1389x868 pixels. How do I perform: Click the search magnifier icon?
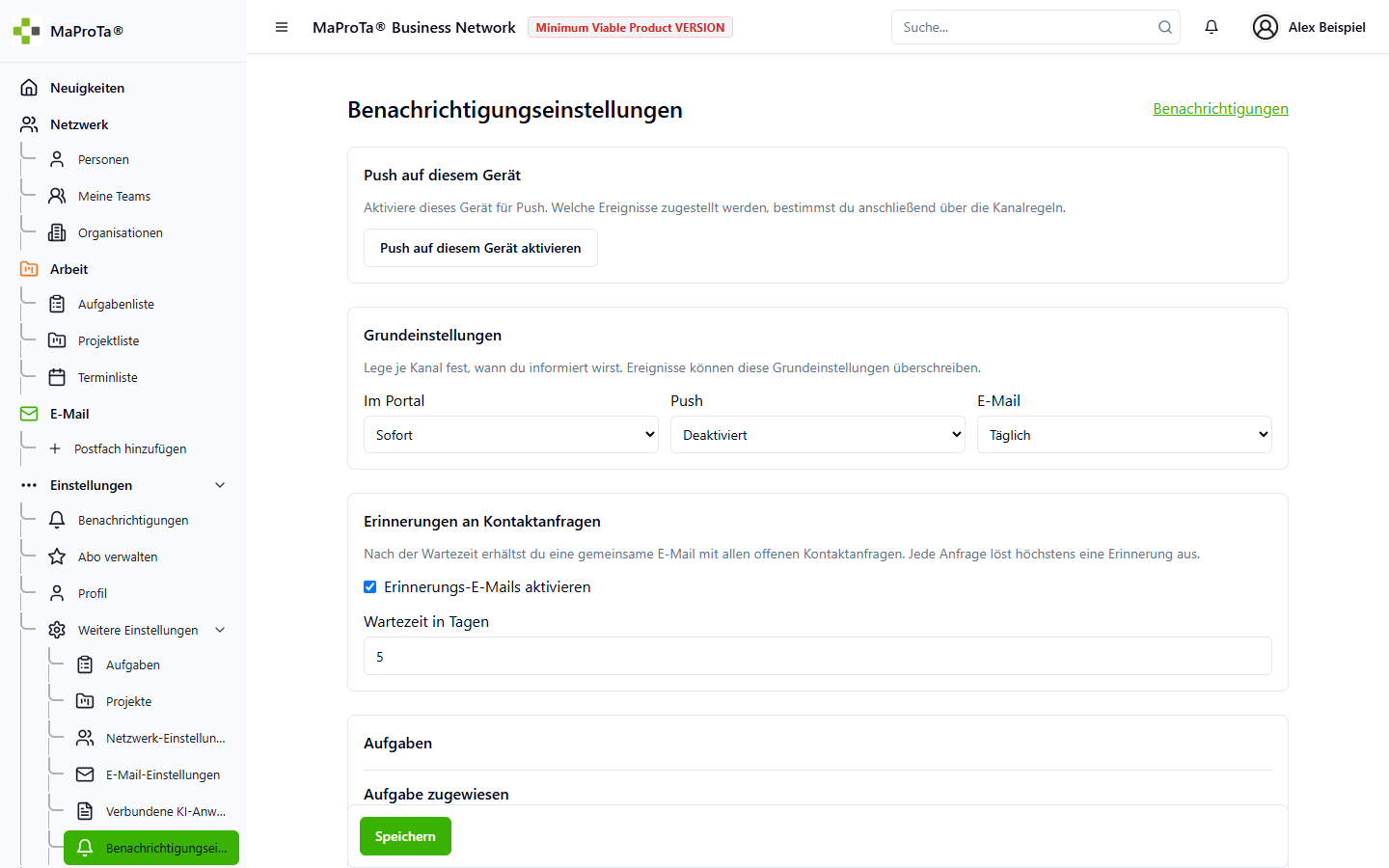click(x=1165, y=27)
